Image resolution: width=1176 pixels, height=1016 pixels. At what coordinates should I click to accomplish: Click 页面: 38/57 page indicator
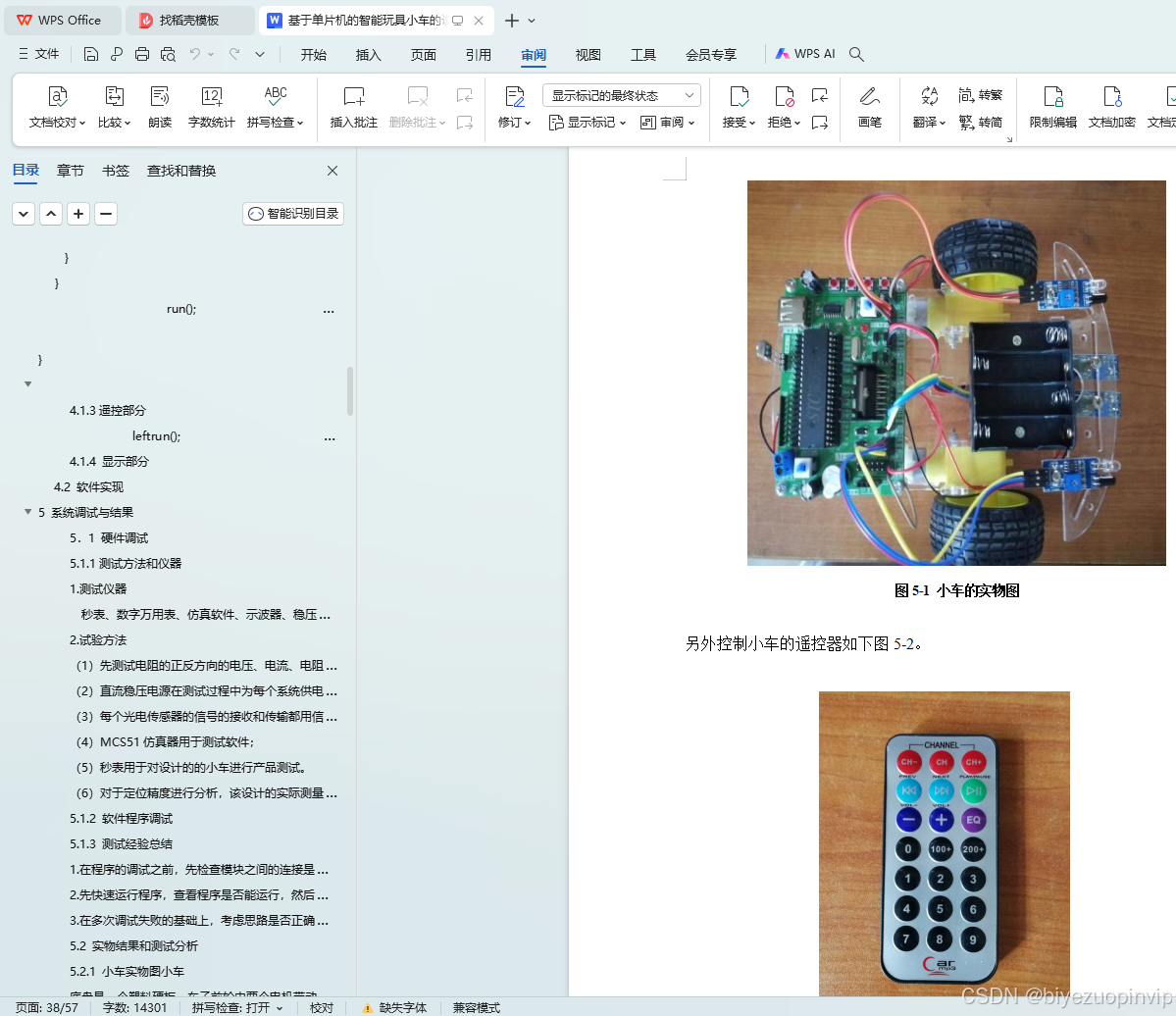pyautogui.click(x=46, y=1008)
